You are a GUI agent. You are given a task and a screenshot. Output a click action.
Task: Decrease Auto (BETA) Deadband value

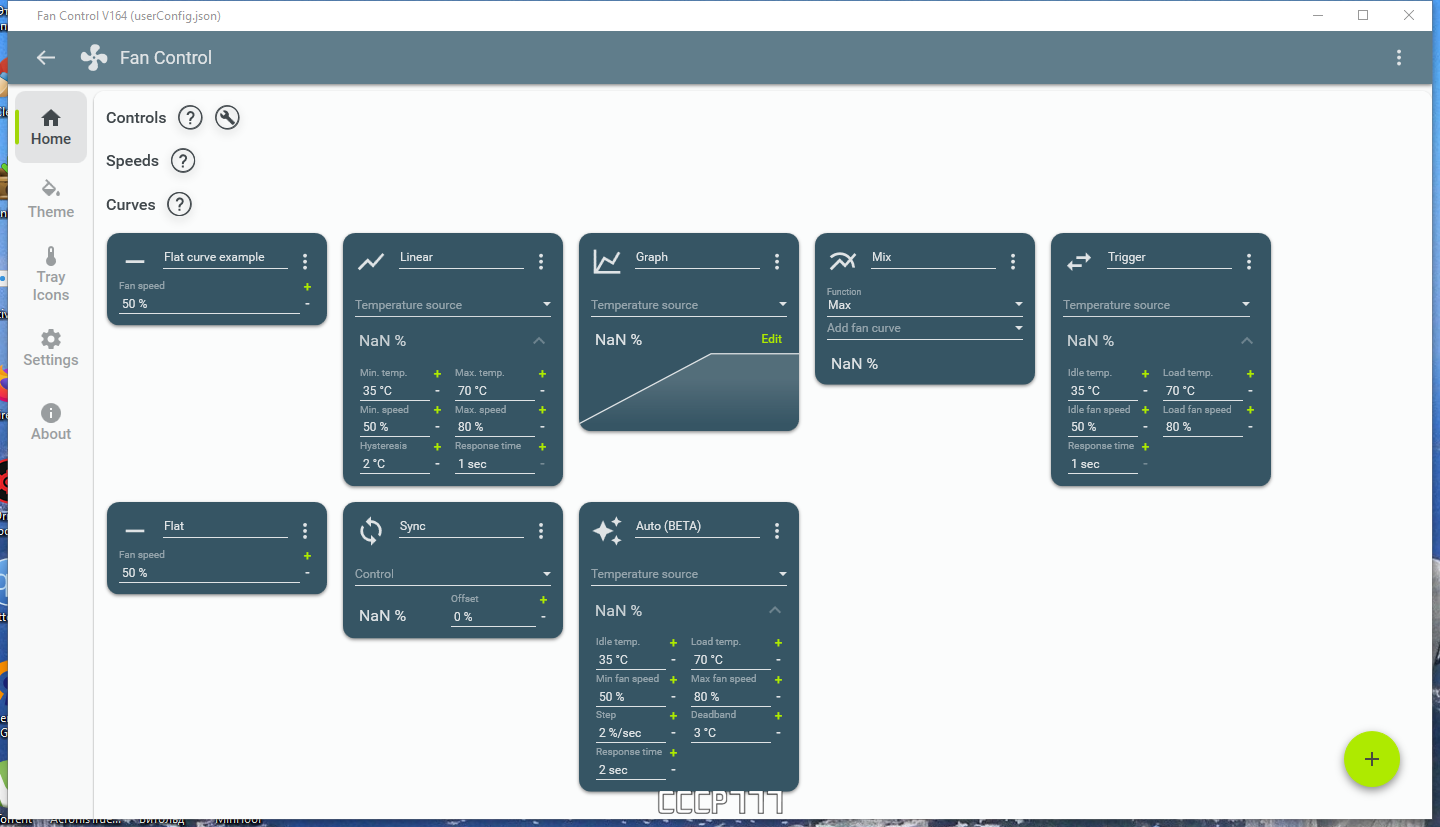[778, 733]
